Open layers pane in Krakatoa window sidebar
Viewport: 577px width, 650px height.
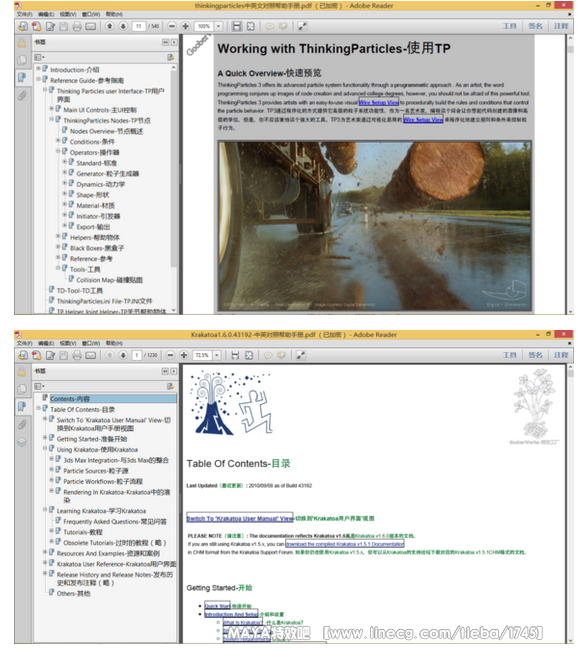click(22, 442)
